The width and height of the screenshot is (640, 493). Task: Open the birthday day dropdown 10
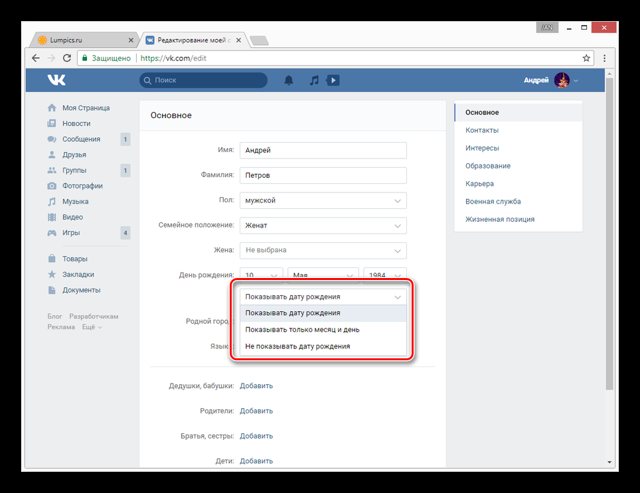(261, 274)
